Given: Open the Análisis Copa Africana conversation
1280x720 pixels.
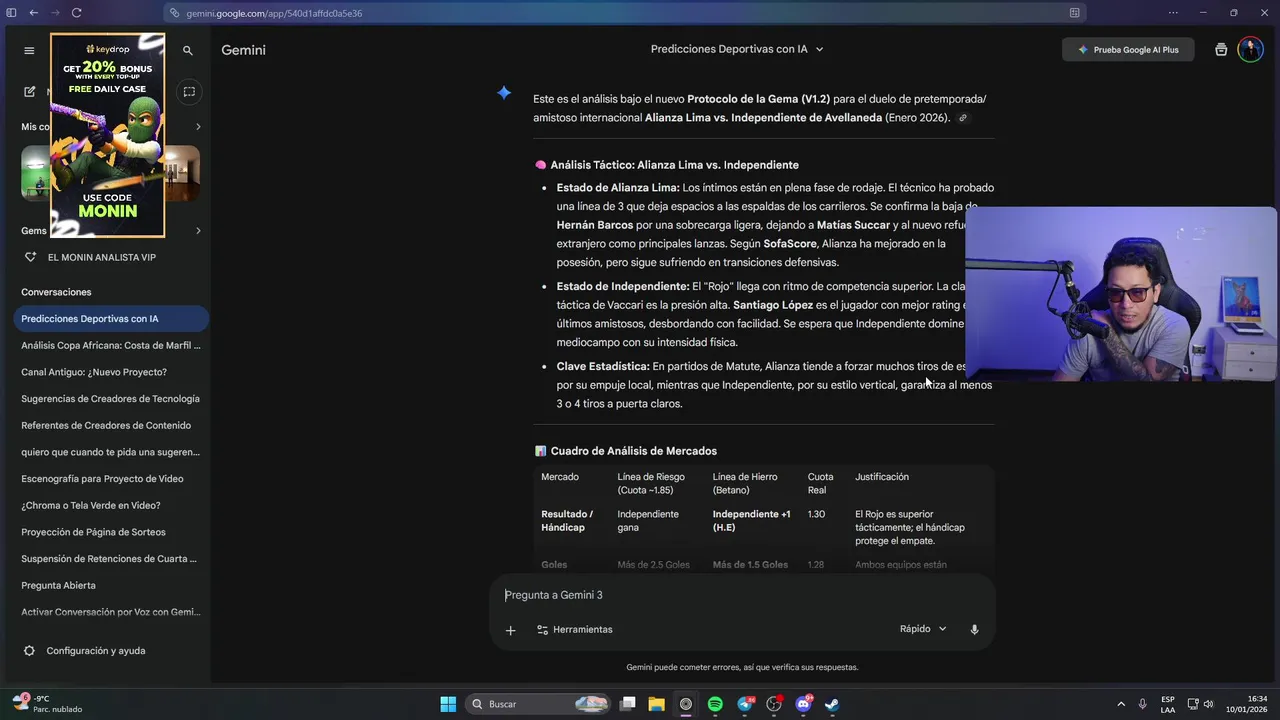Looking at the screenshot, I should [x=111, y=345].
